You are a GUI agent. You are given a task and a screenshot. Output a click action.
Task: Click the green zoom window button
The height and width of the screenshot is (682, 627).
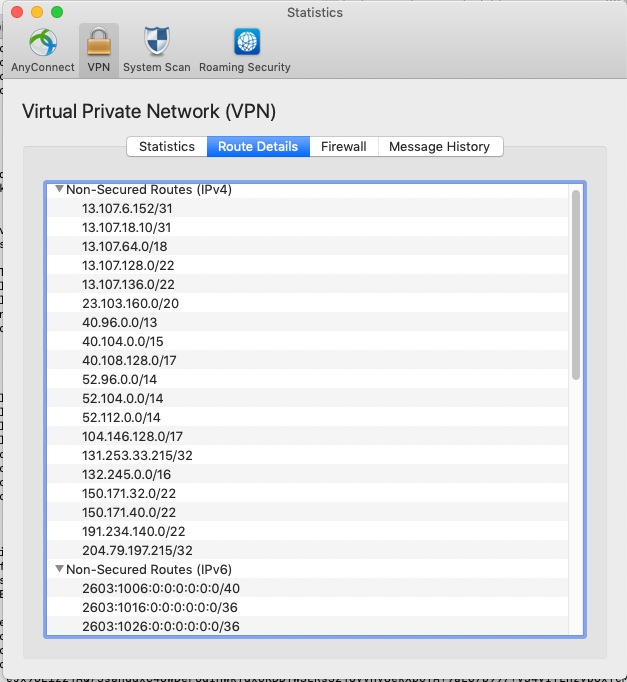click(x=57, y=13)
